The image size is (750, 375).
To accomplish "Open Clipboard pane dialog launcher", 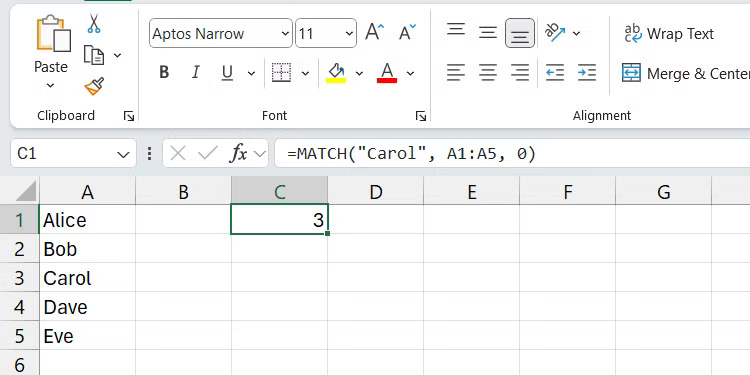I will (129, 116).
